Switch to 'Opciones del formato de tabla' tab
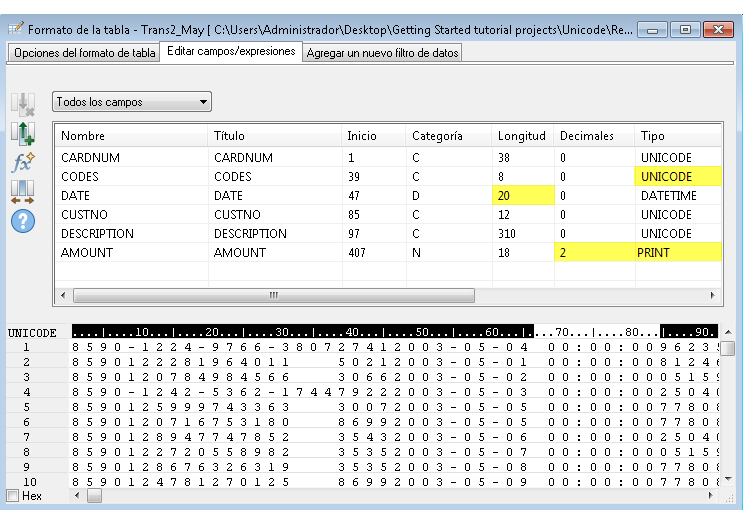 (x=84, y=53)
